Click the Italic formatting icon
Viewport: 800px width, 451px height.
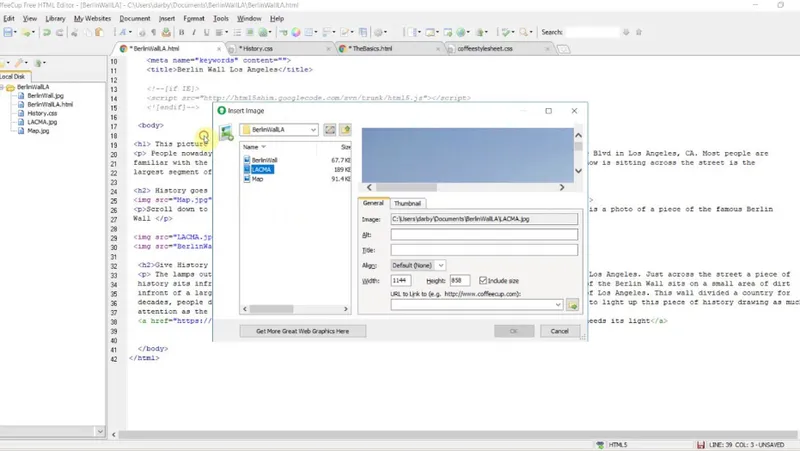(194, 32)
